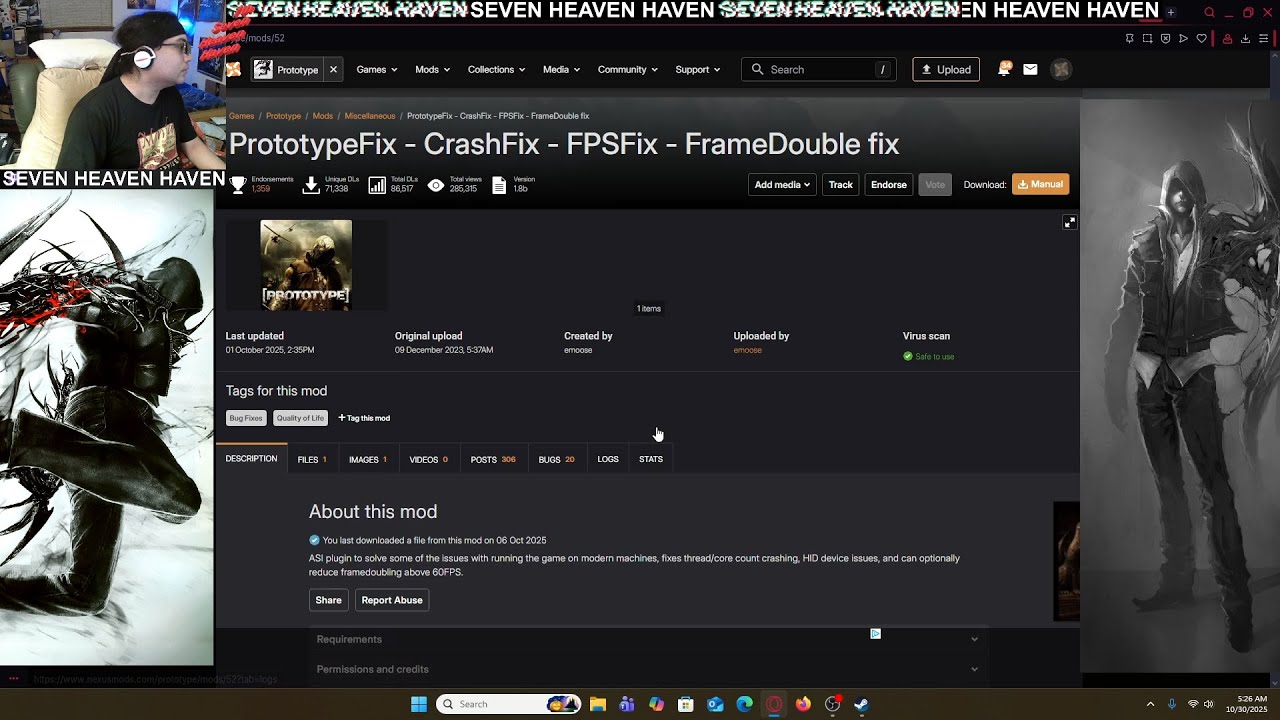Image resolution: width=1280 pixels, height=720 pixels.
Task: Expand Permissions and credits section
Action: coord(647,669)
